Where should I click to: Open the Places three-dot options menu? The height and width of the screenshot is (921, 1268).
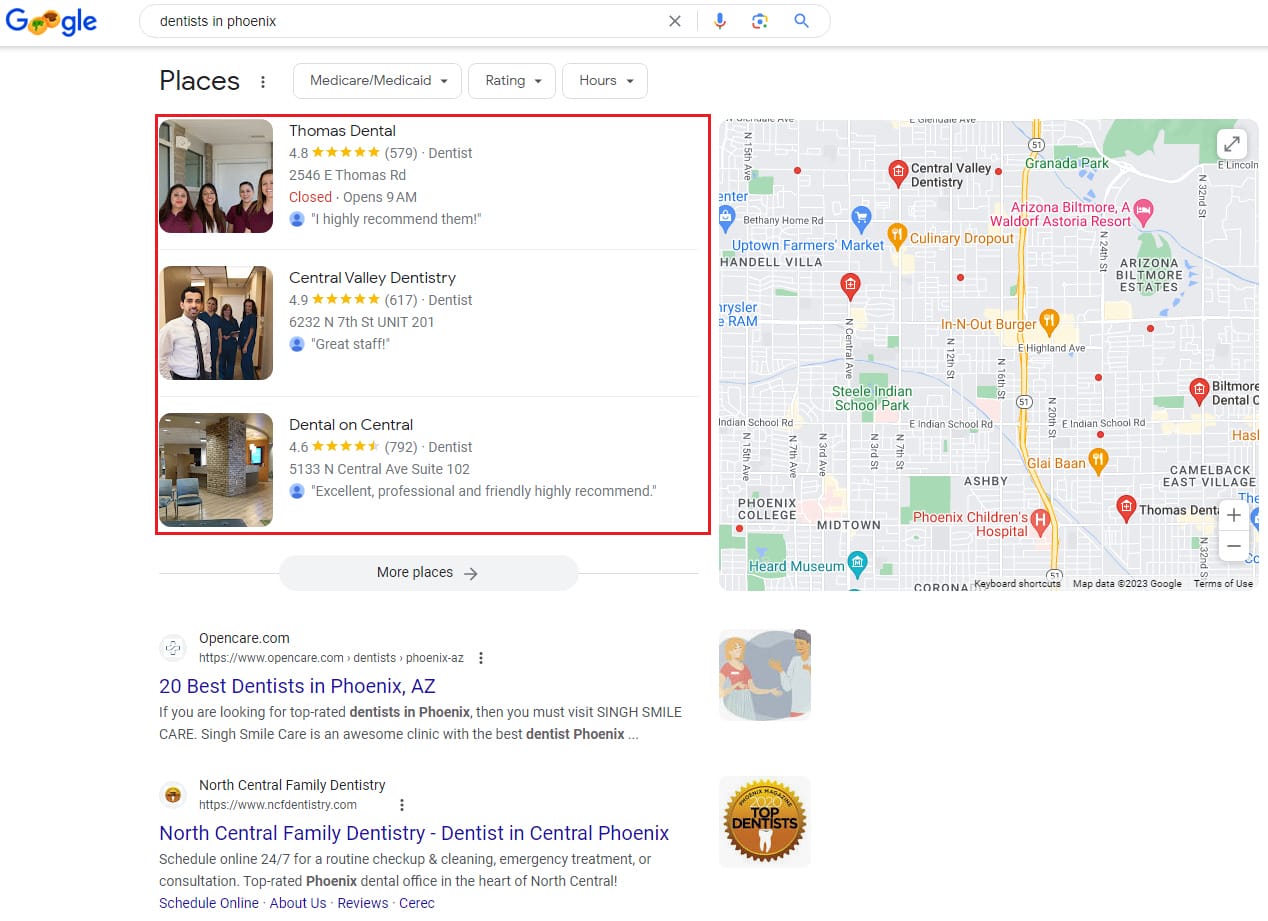click(x=263, y=82)
